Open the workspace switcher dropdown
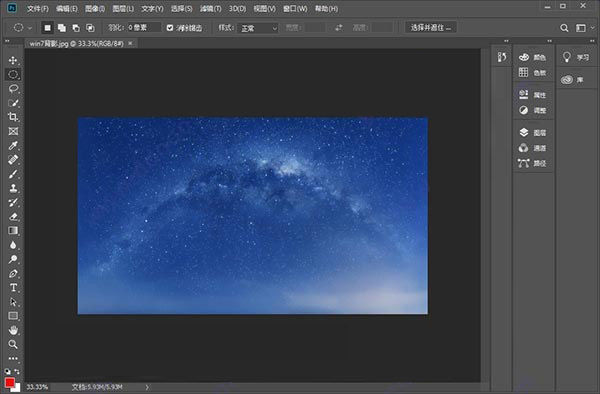 584,28
